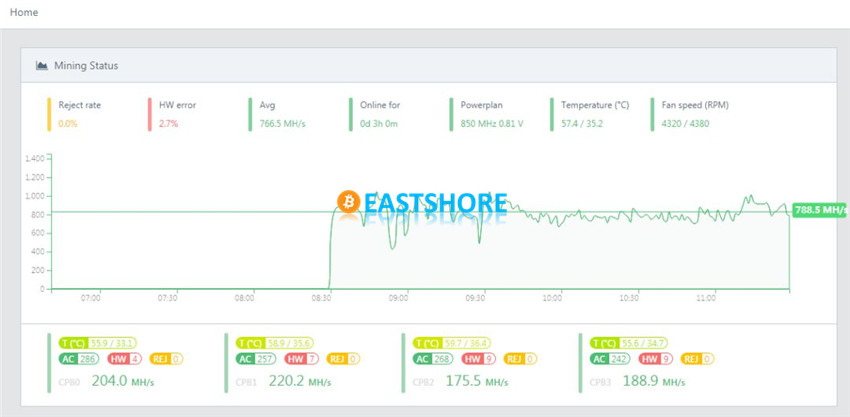The width and height of the screenshot is (850, 417).
Task: Click the 57.4 / 35.2 temperature value
Action: [x=582, y=124]
